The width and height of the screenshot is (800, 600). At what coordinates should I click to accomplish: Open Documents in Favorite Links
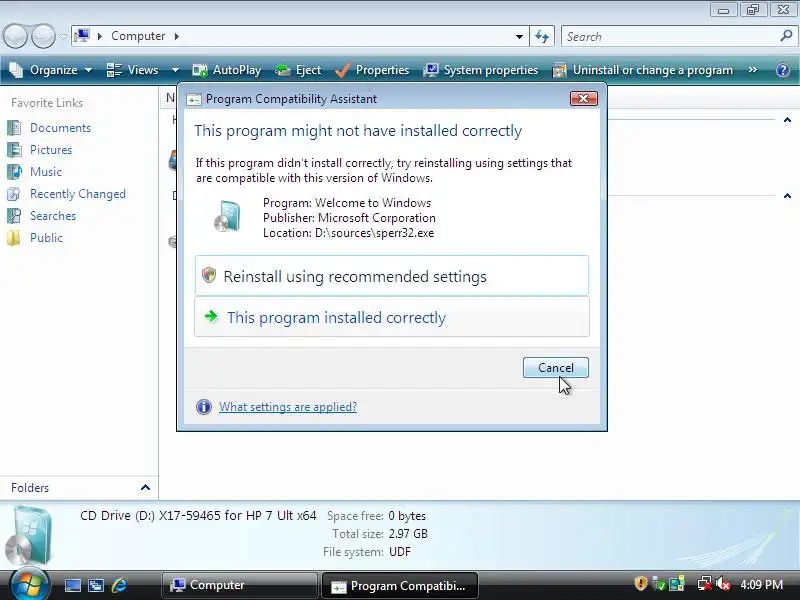tap(60, 128)
